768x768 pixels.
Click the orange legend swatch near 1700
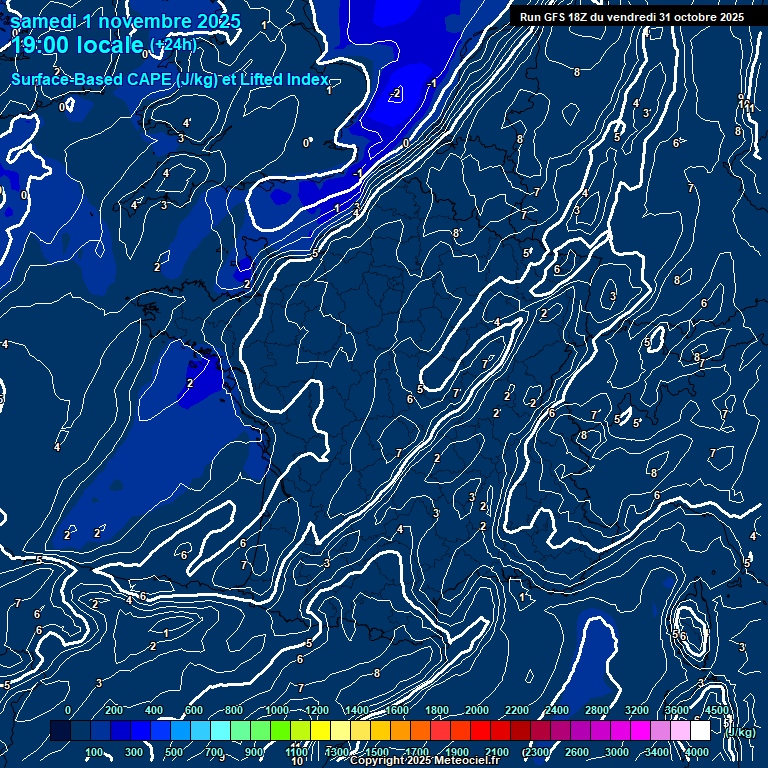click(x=420, y=731)
